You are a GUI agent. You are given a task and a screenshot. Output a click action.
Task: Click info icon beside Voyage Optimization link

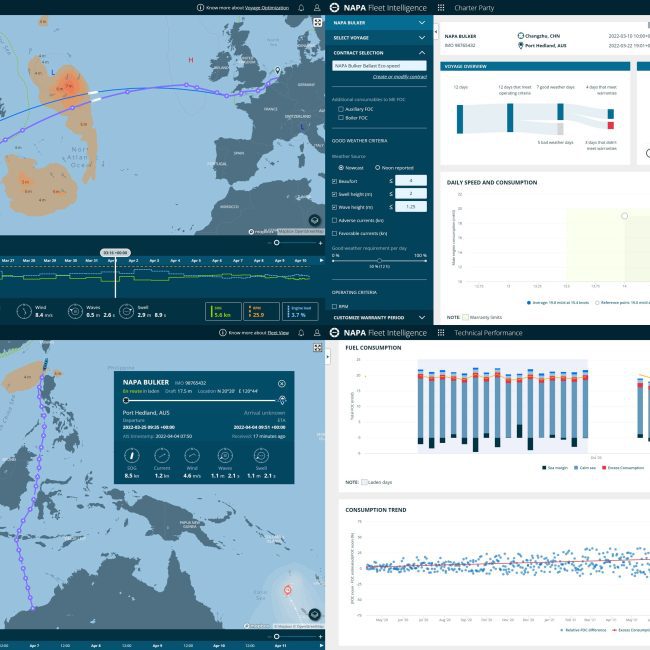[x=200, y=7]
